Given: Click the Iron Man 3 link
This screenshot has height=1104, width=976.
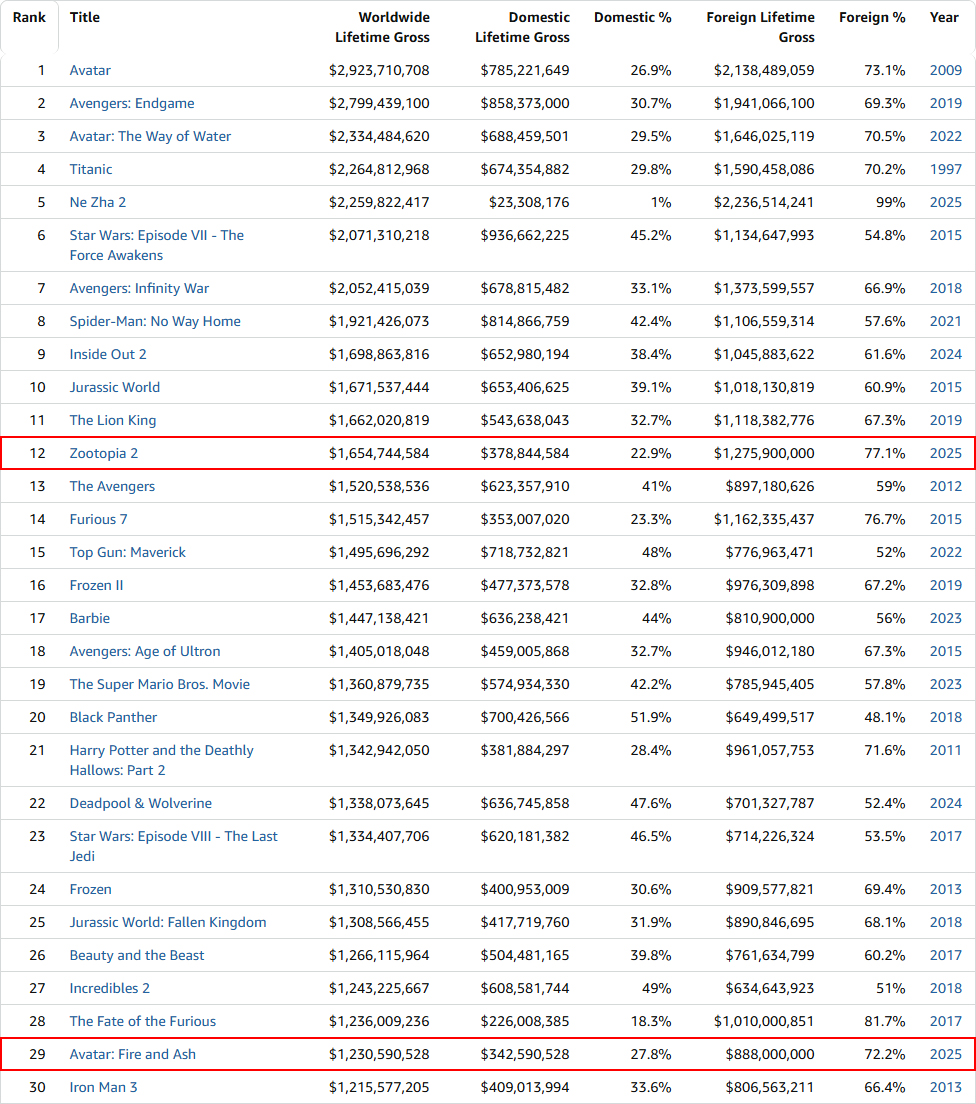Looking at the screenshot, I should tap(103, 1087).
